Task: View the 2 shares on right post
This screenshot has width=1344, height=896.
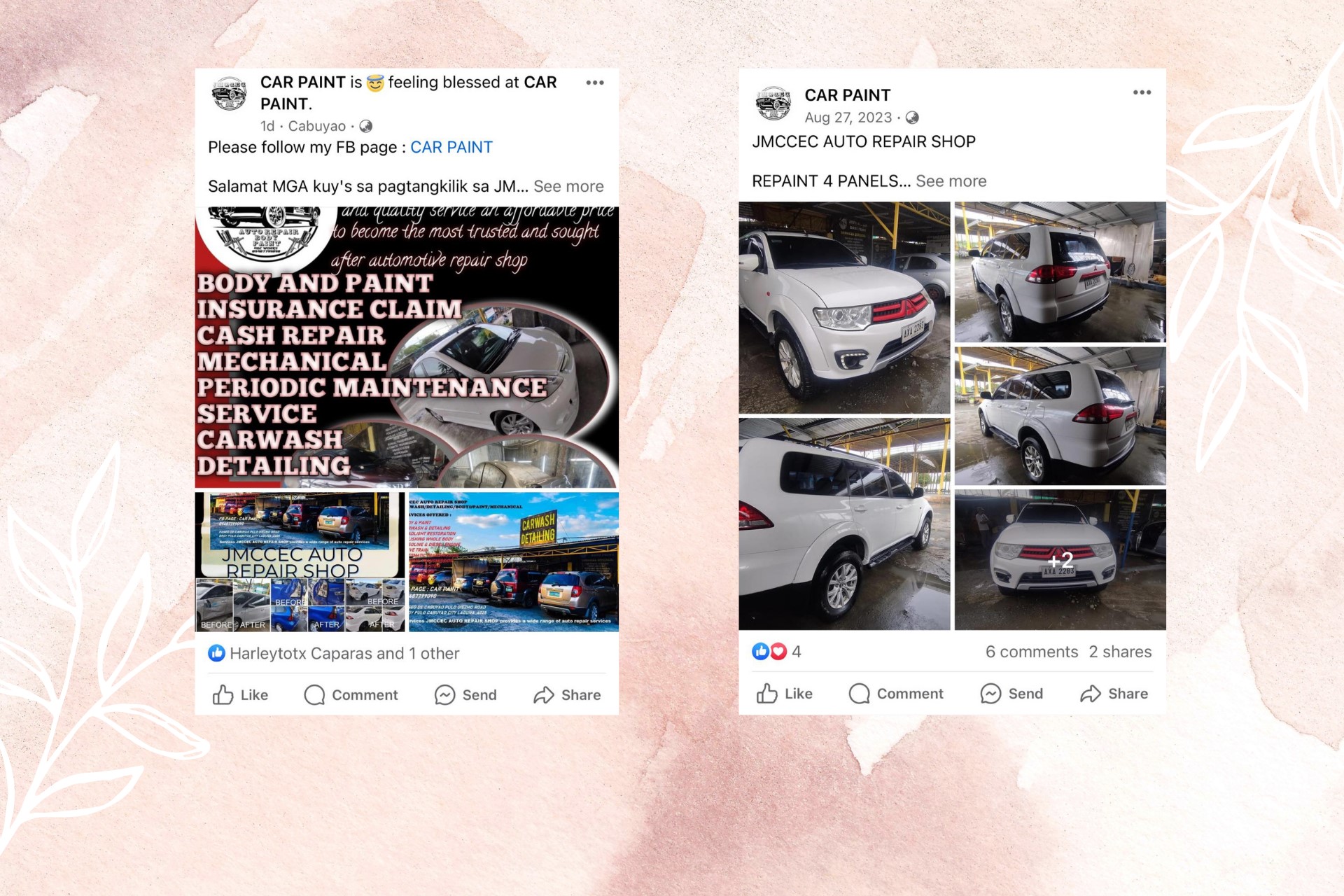Action: coord(1120,652)
